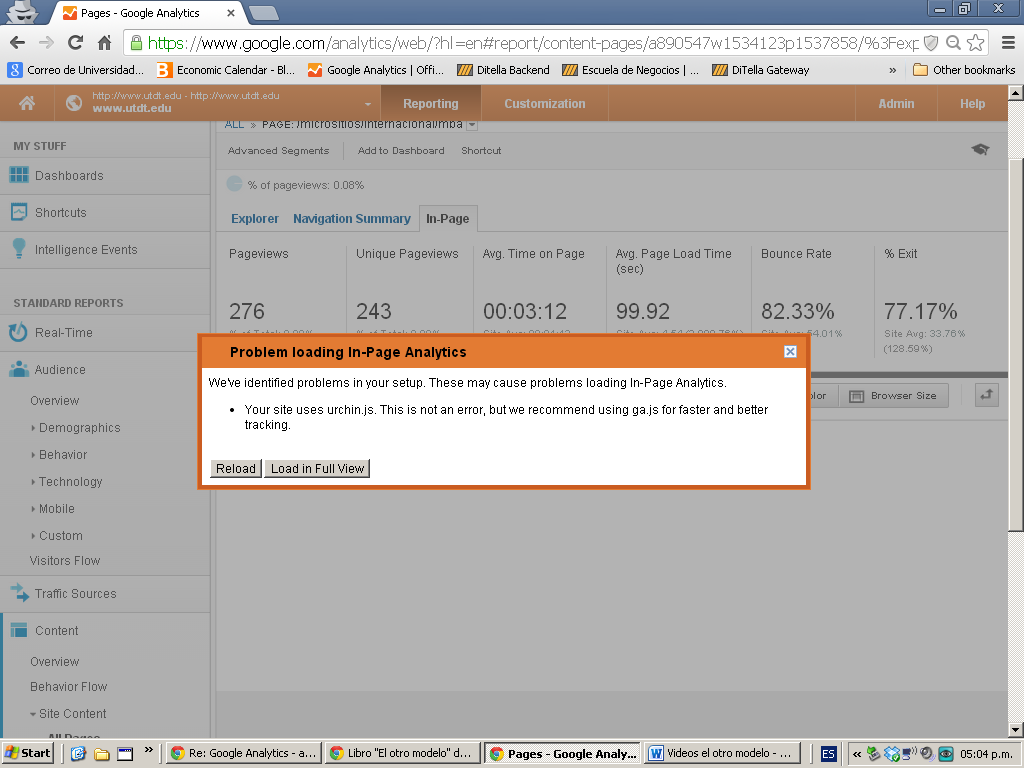Click the Shortcut link
This screenshot has height=768, width=1024.
(x=481, y=151)
